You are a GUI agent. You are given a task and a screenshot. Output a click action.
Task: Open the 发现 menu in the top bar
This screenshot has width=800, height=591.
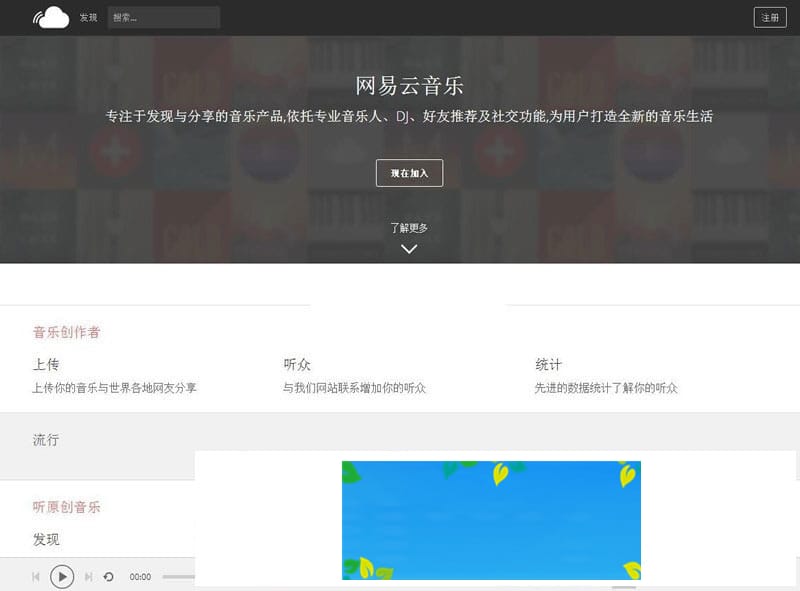(x=87, y=16)
